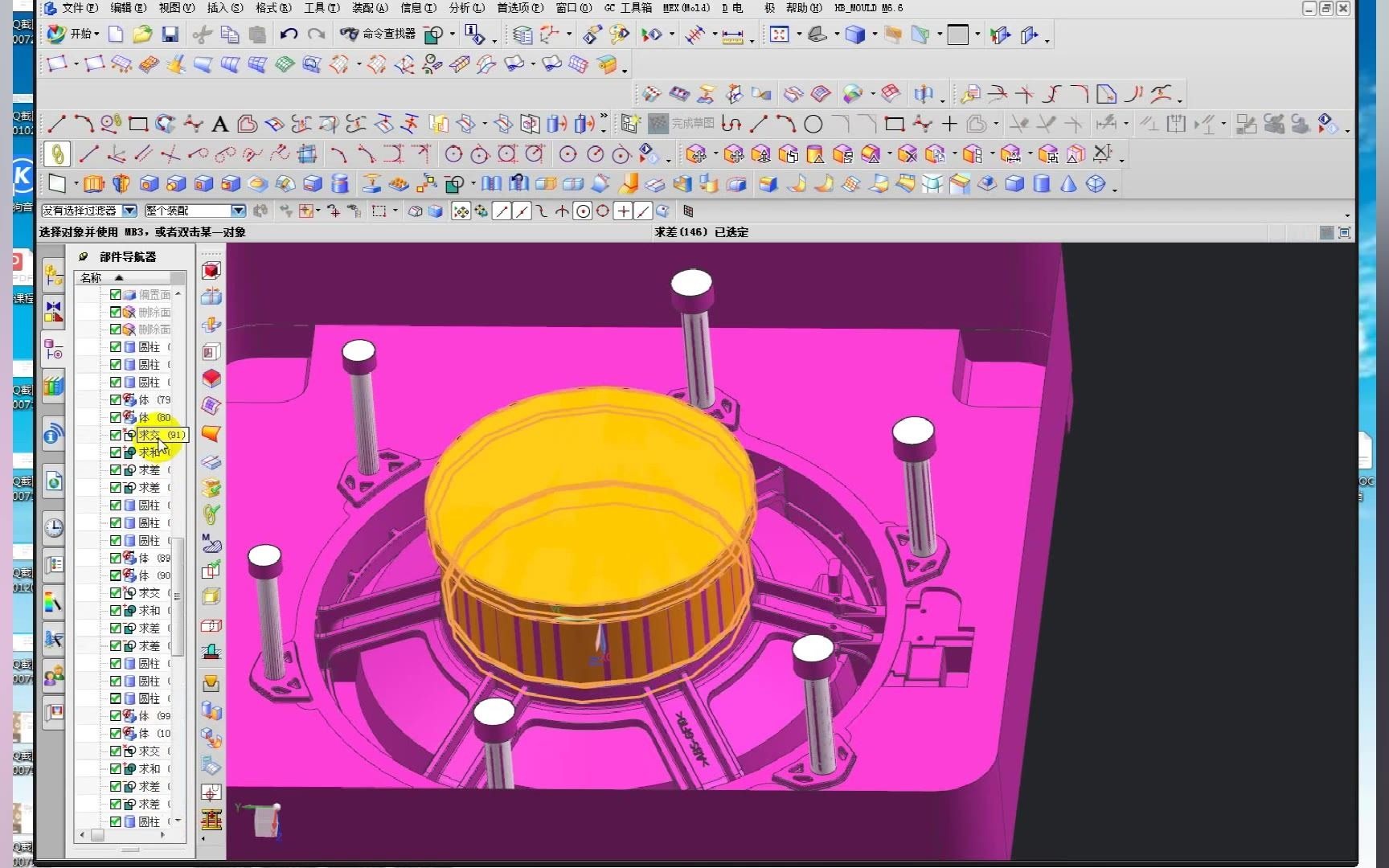Open the Reuse Library books icon
The height and width of the screenshot is (868, 1389).
53,387
